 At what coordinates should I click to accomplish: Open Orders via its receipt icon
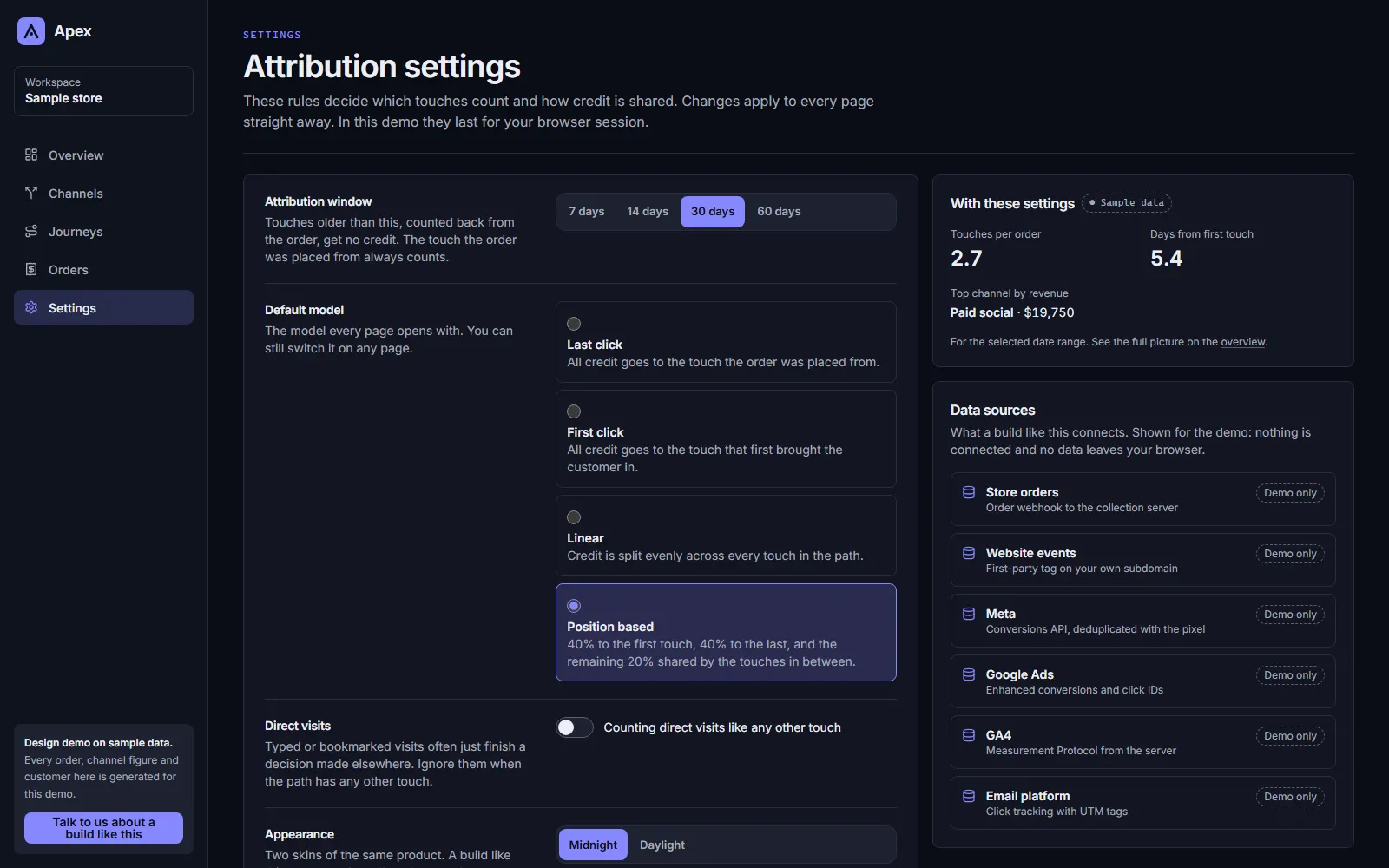31,269
